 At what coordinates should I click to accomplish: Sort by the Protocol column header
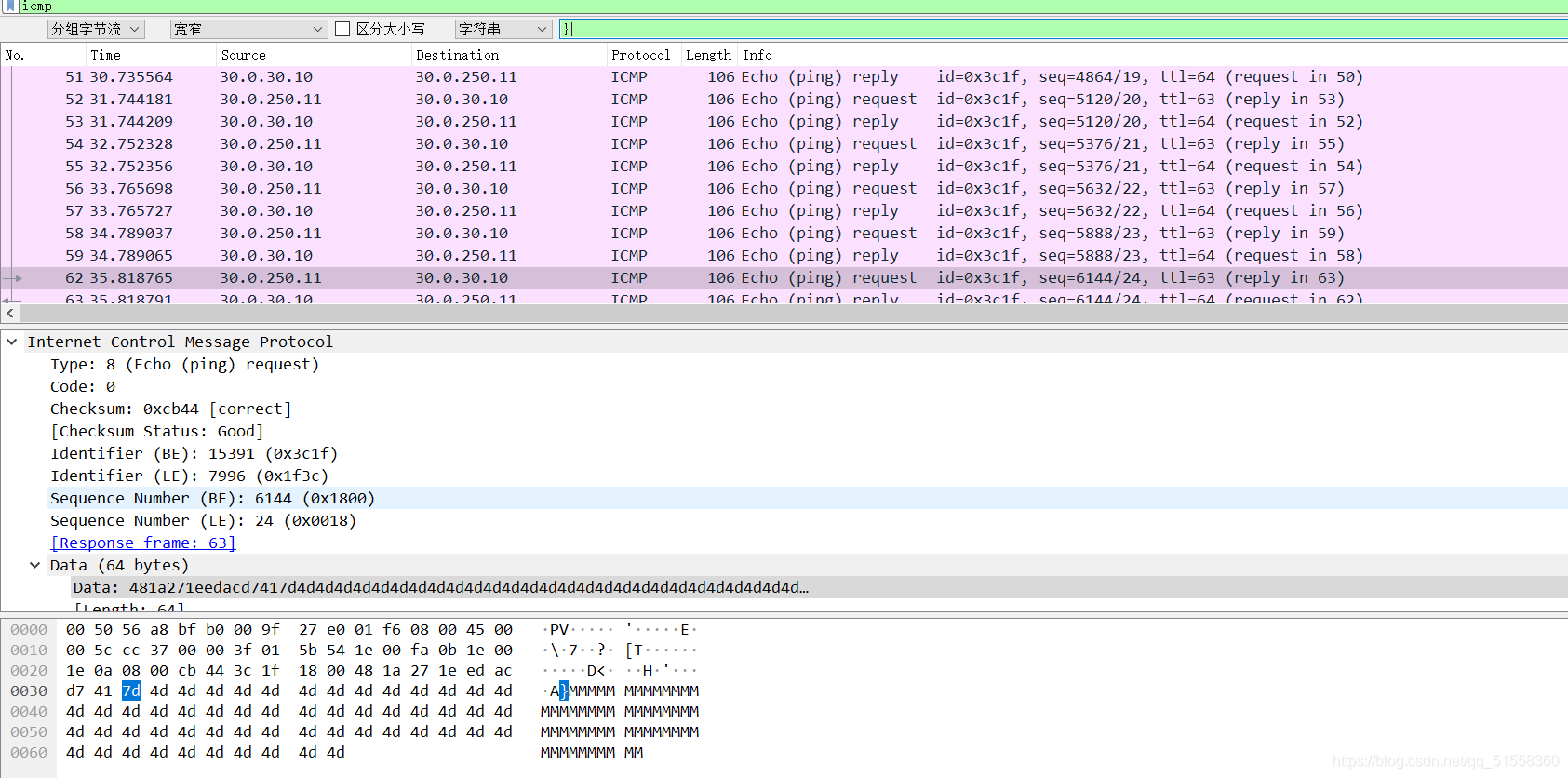(644, 55)
